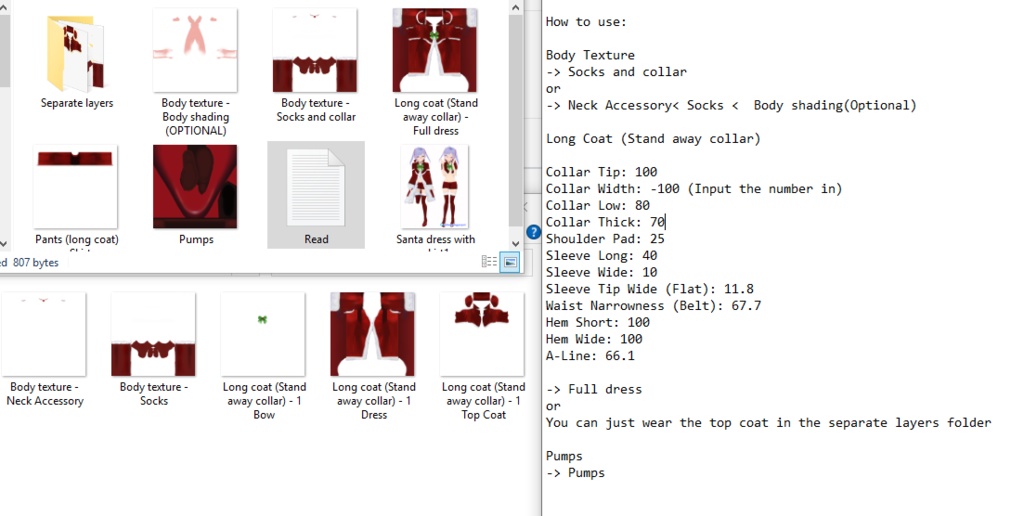This screenshot has height=516, width=1024.
Task: Select Body texture - Socks and collar file
Action: click(x=315, y=65)
